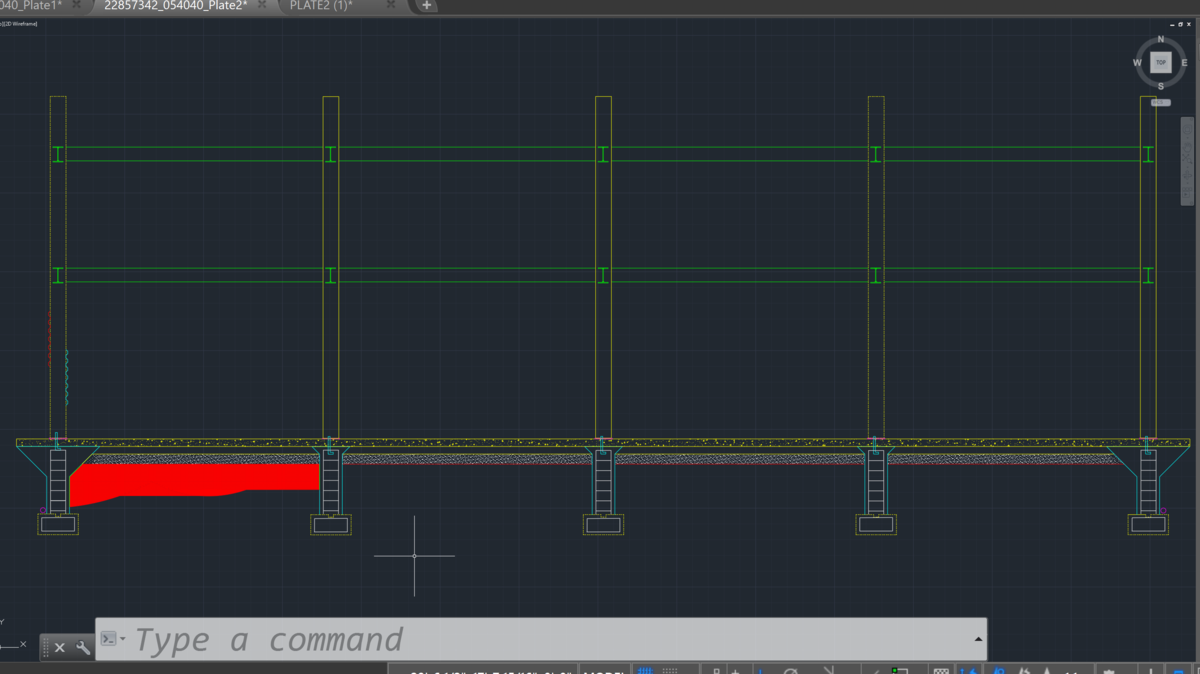Open the 2D Wireframe visual style menu
The height and width of the screenshot is (674, 1200).
pyautogui.click(x=22, y=23)
